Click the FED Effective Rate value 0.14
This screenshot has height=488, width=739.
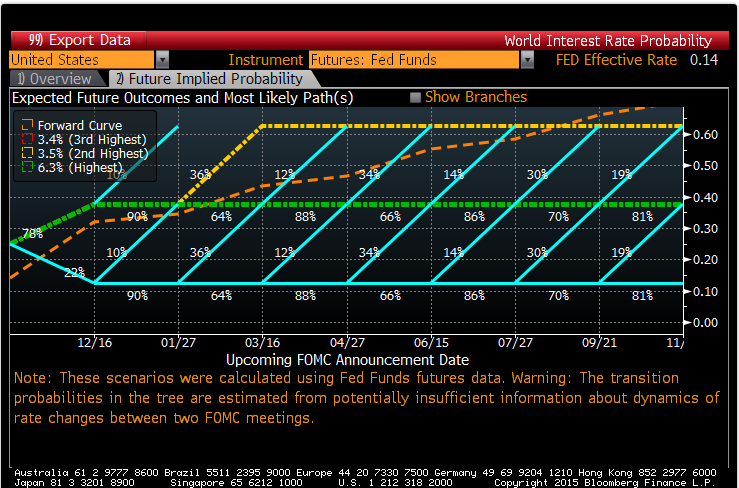(x=704, y=60)
